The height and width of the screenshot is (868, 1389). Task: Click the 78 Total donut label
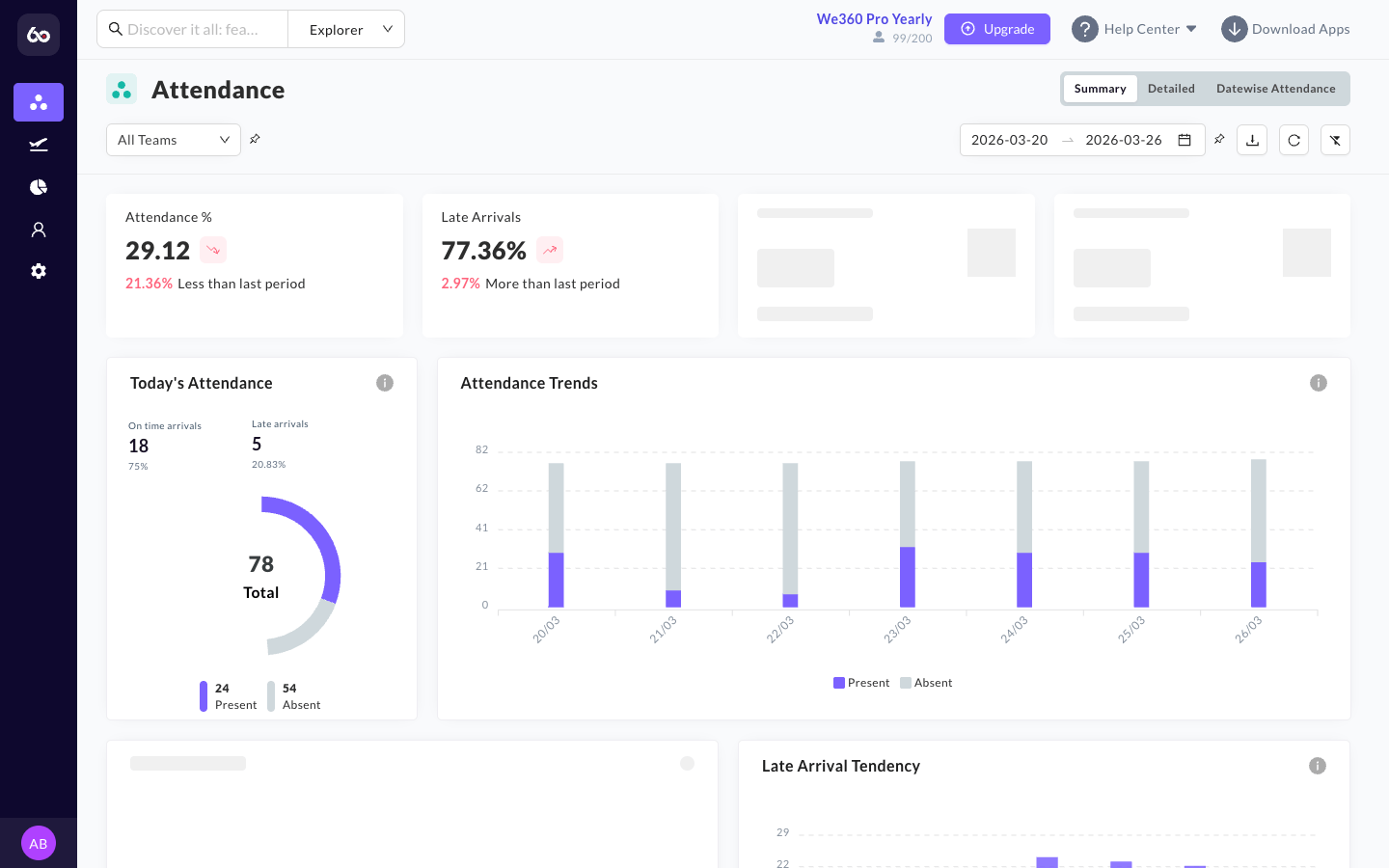click(261, 577)
